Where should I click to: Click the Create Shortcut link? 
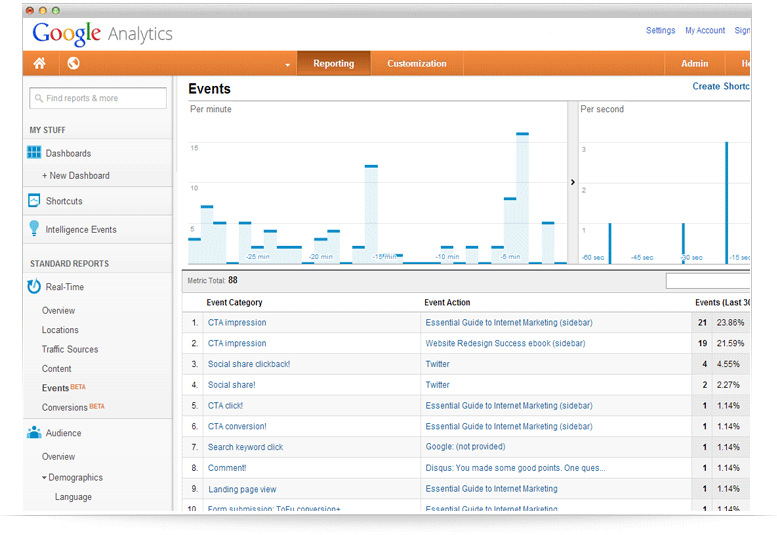(x=721, y=86)
